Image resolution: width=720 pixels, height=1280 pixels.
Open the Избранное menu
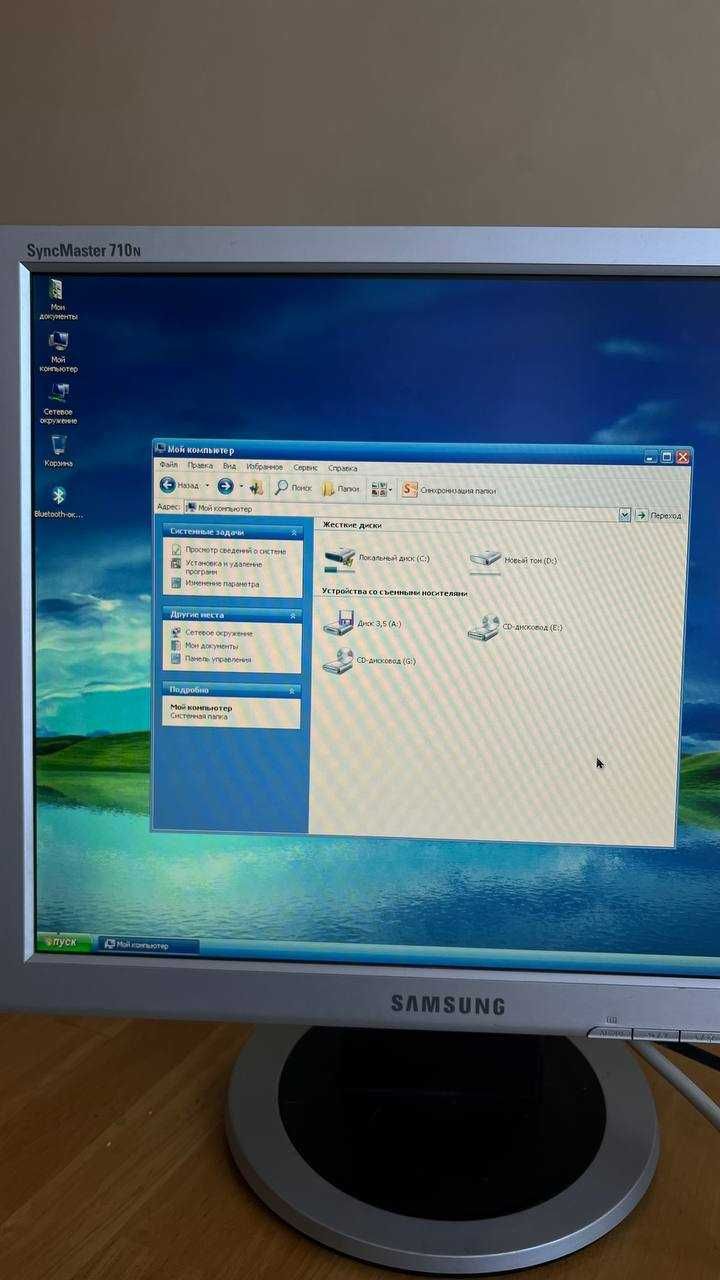point(265,466)
